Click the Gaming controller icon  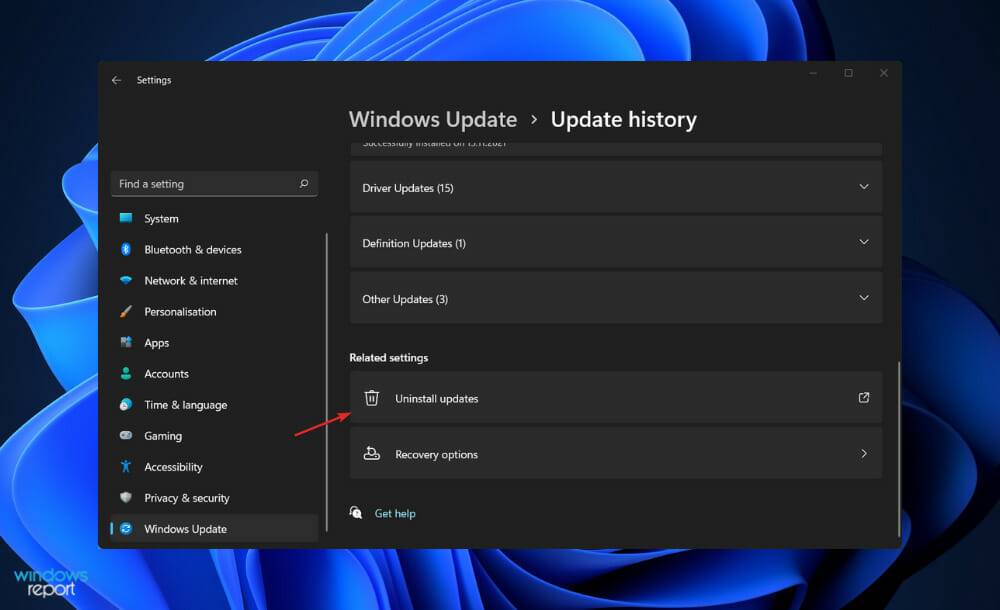[x=127, y=435]
